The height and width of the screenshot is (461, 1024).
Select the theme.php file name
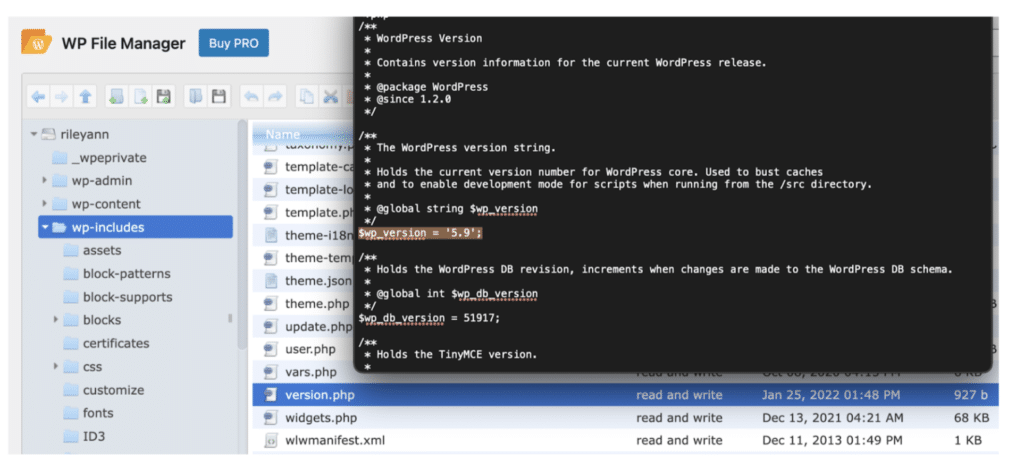pyautogui.click(x=317, y=304)
